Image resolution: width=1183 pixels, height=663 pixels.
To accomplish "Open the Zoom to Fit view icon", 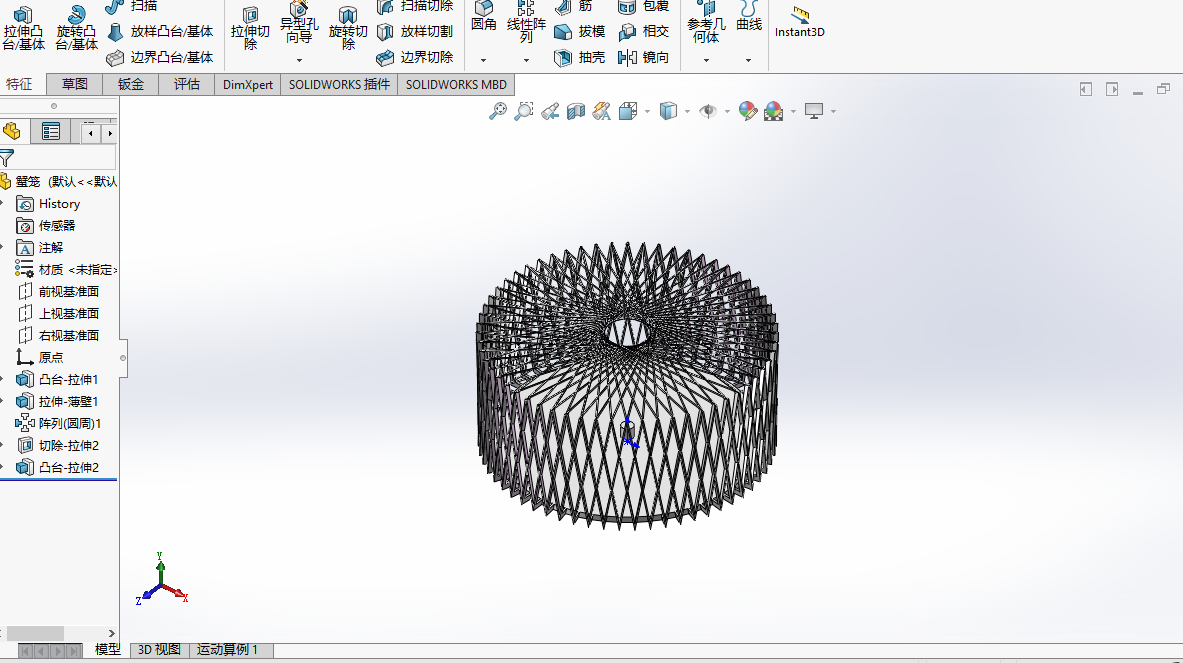I will click(497, 111).
